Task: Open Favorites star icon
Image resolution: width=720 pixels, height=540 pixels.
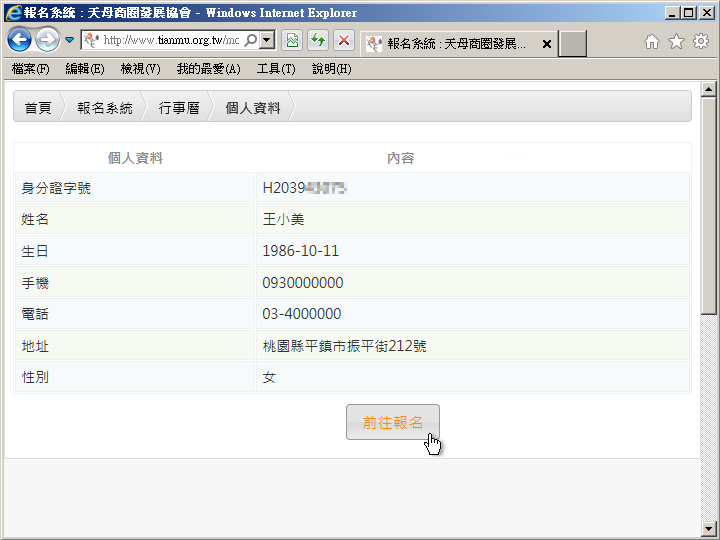Action: [676, 41]
